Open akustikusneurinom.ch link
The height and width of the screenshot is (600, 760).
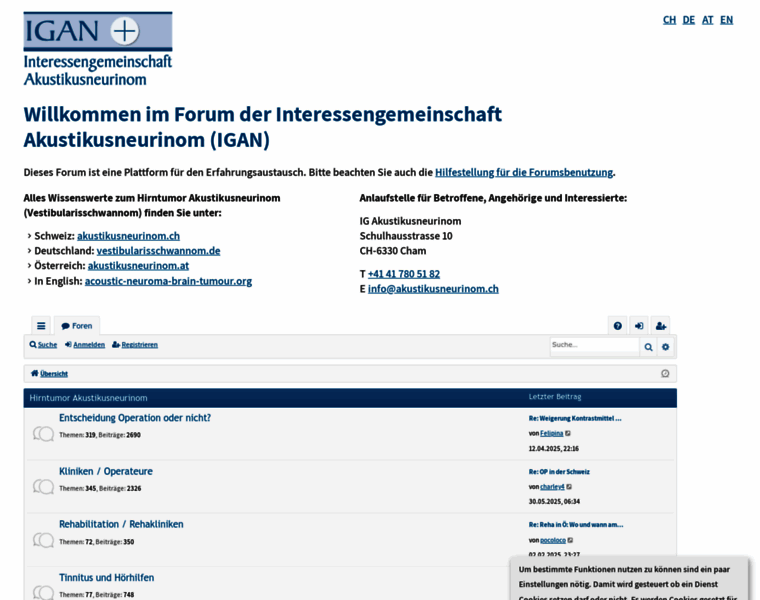(128, 236)
